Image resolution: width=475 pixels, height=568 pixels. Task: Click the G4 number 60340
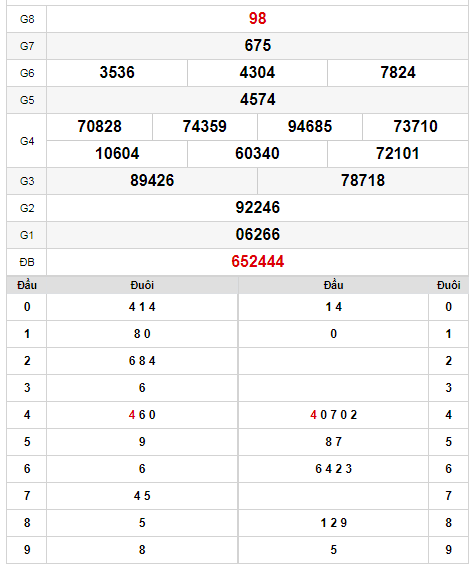click(257, 154)
